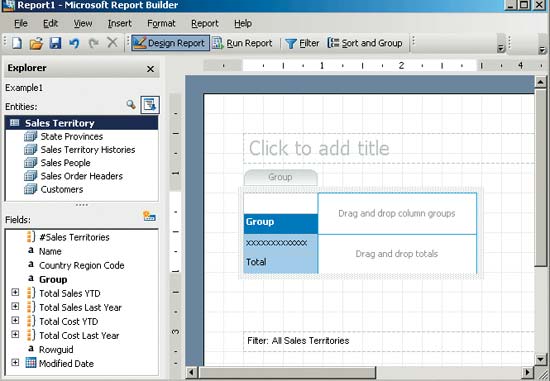Screen dimensions: 550x381
Task: Expand the Total Cost YTD field
Action: point(15,320)
